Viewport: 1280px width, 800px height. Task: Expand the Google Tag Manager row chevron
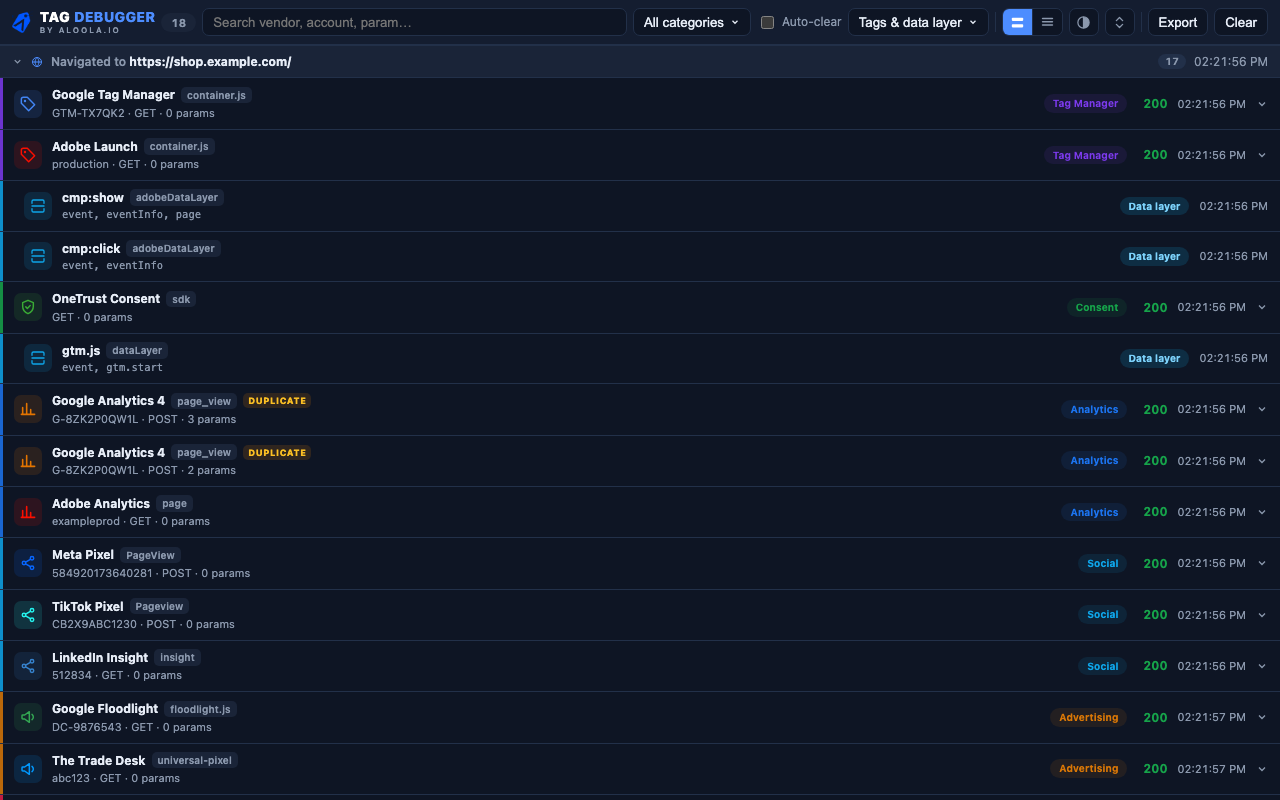(x=1262, y=104)
